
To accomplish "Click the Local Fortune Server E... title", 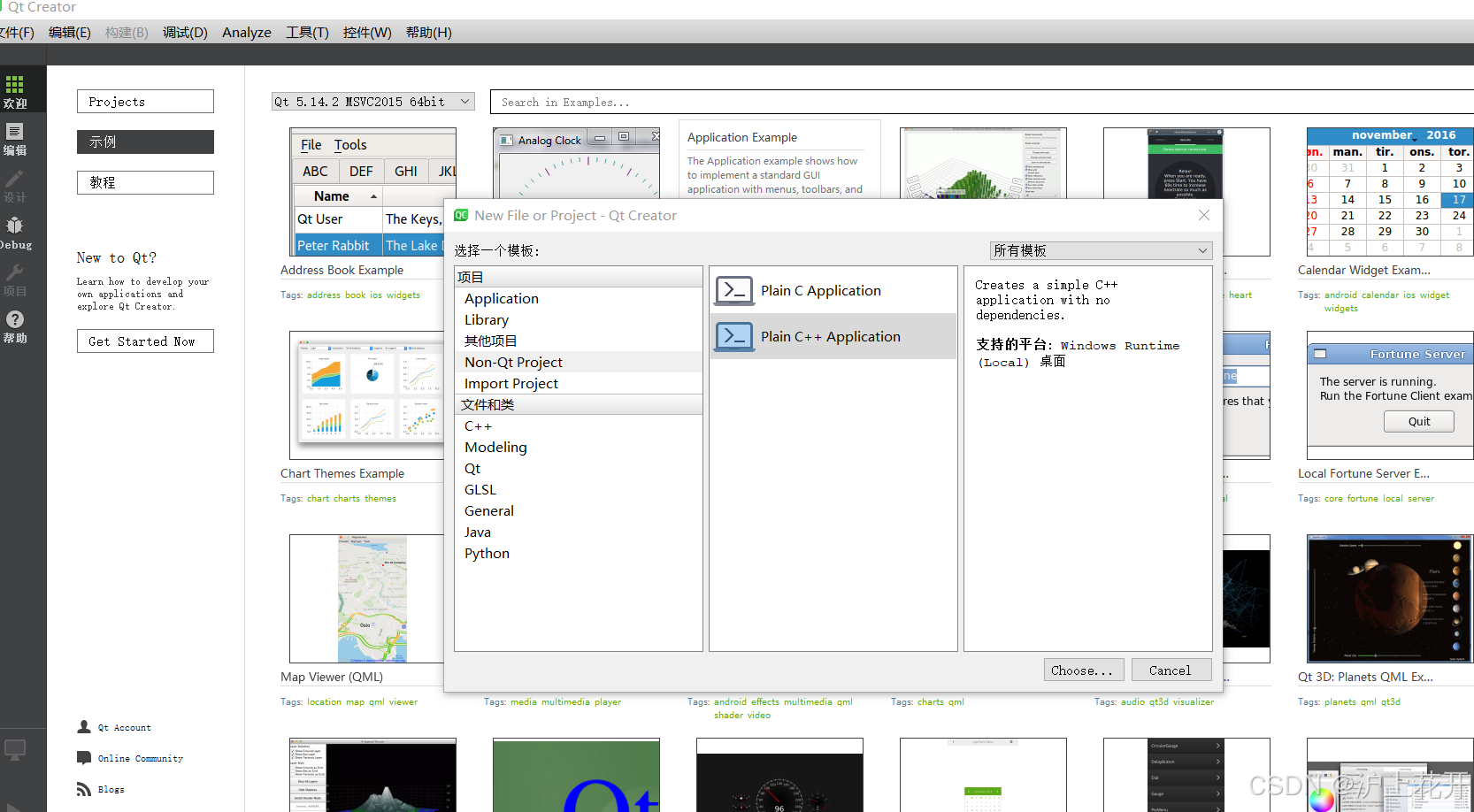I will point(1363,473).
